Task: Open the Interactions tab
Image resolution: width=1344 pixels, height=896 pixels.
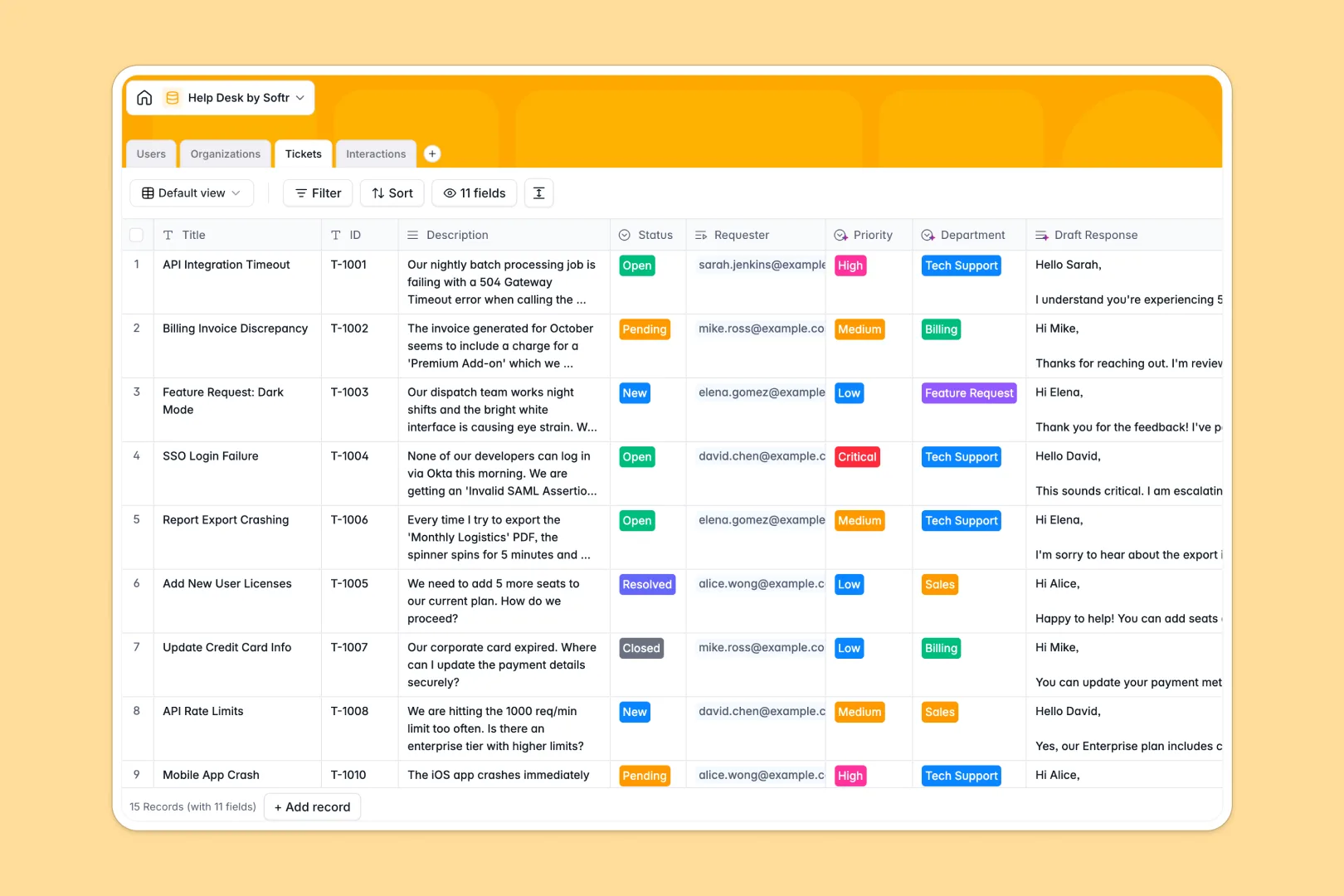Action: pos(375,153)
